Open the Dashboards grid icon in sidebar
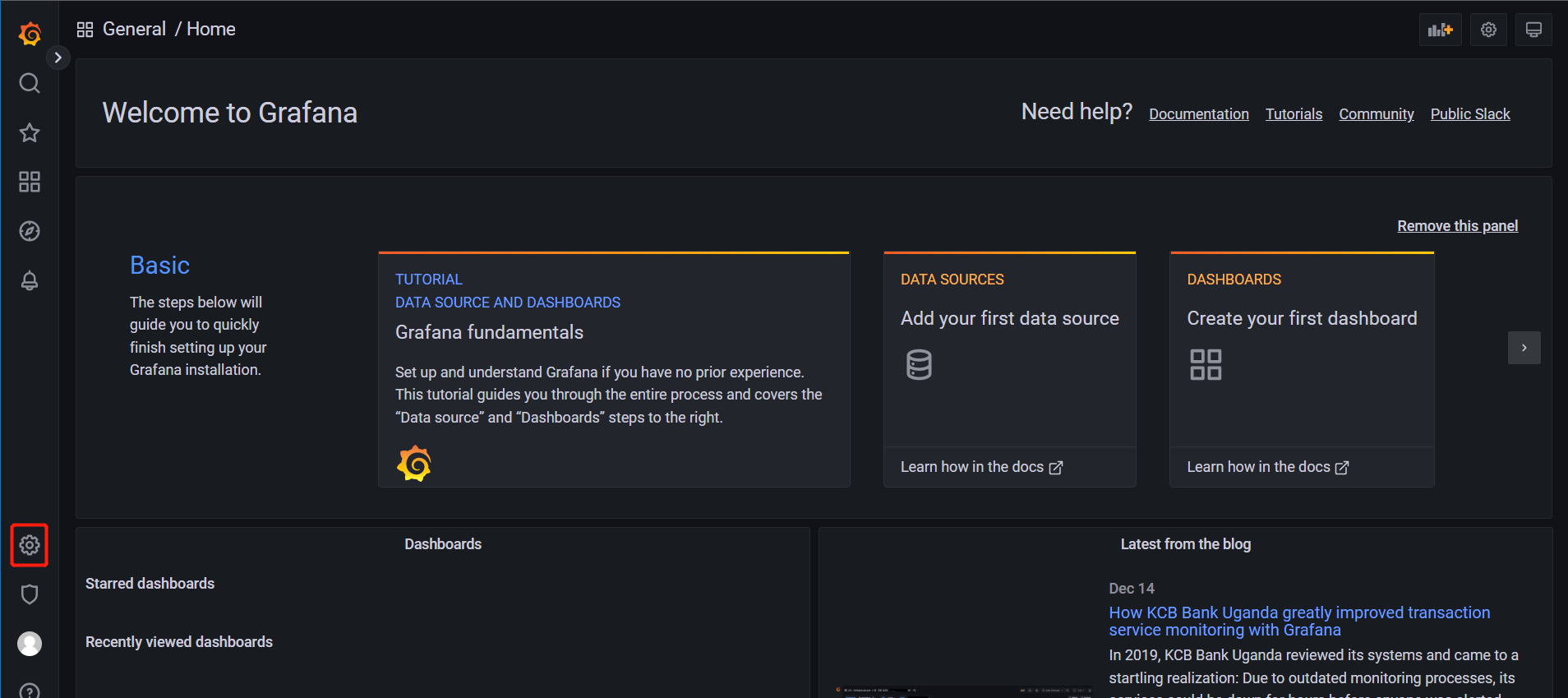This screenshot has width=1568, height=698. 30,182
